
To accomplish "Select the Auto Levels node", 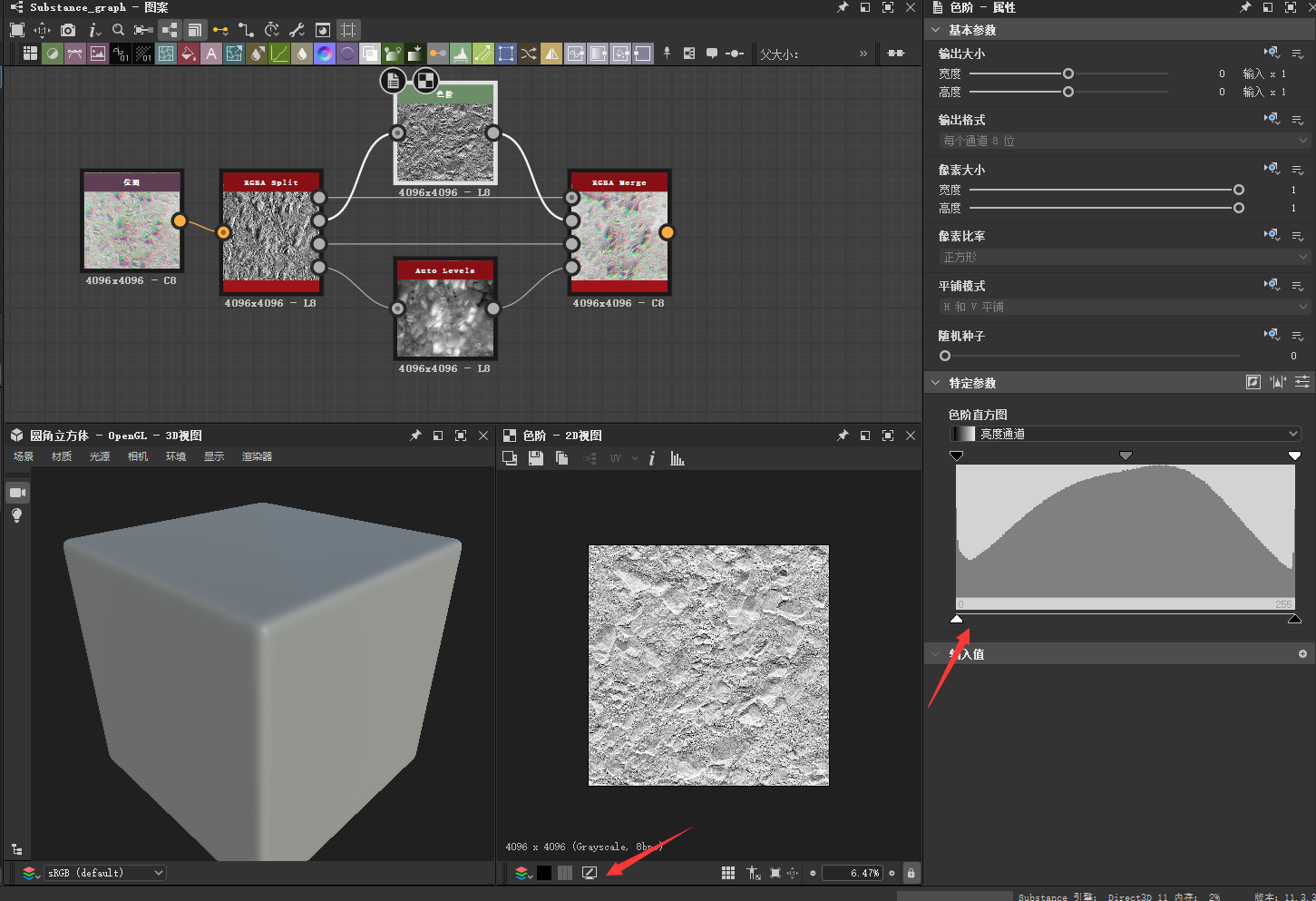I will (x=445, y=311).
